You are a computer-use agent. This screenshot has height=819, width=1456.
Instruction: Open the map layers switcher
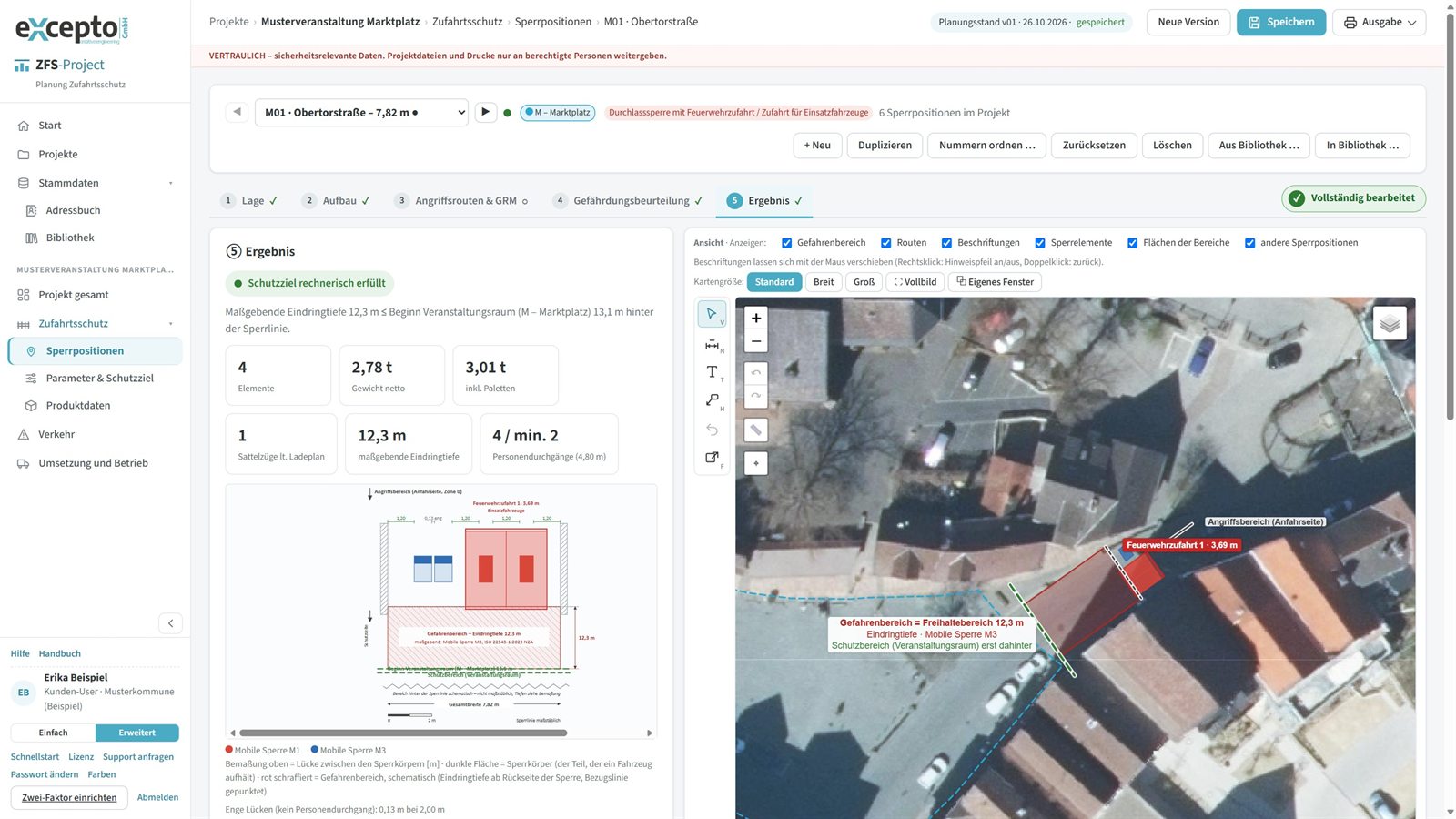click(1390, 323)
